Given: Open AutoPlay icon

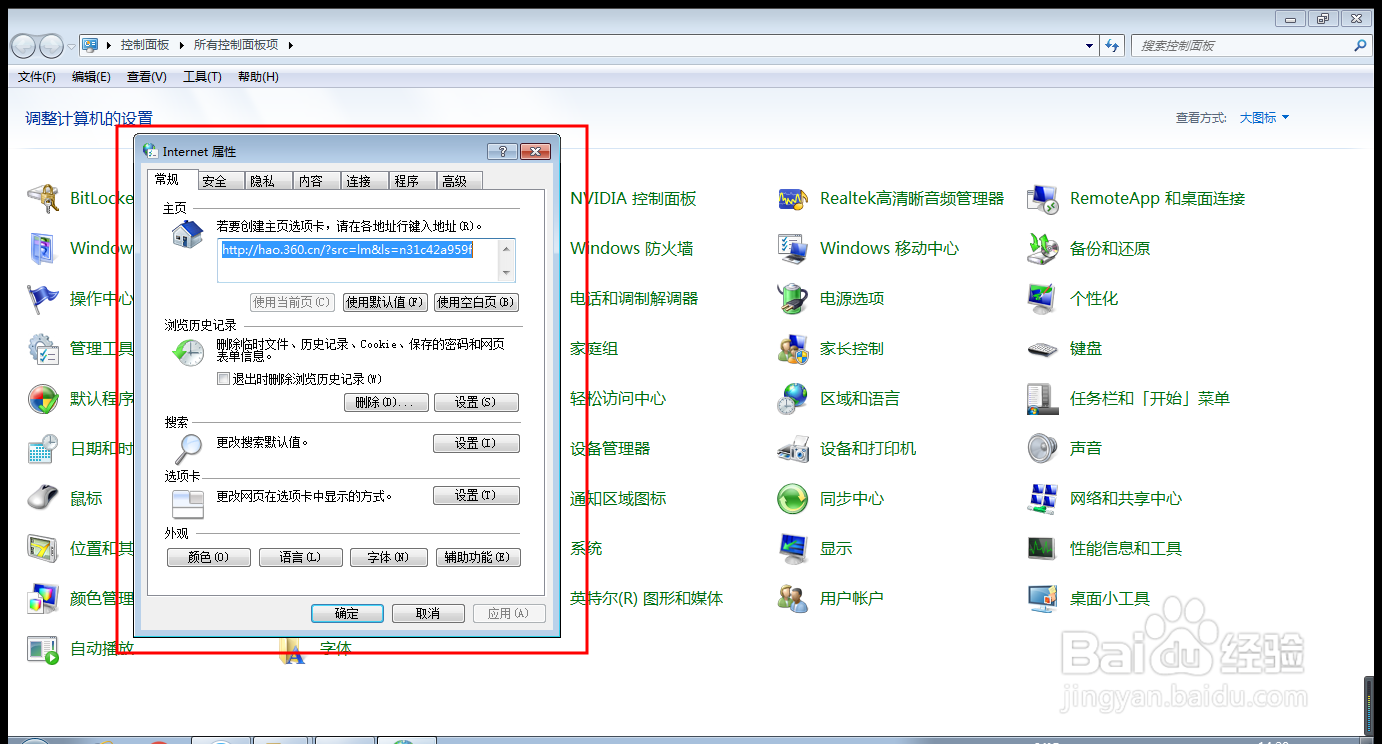Looking at the screenshot, I should click(43, 648).
